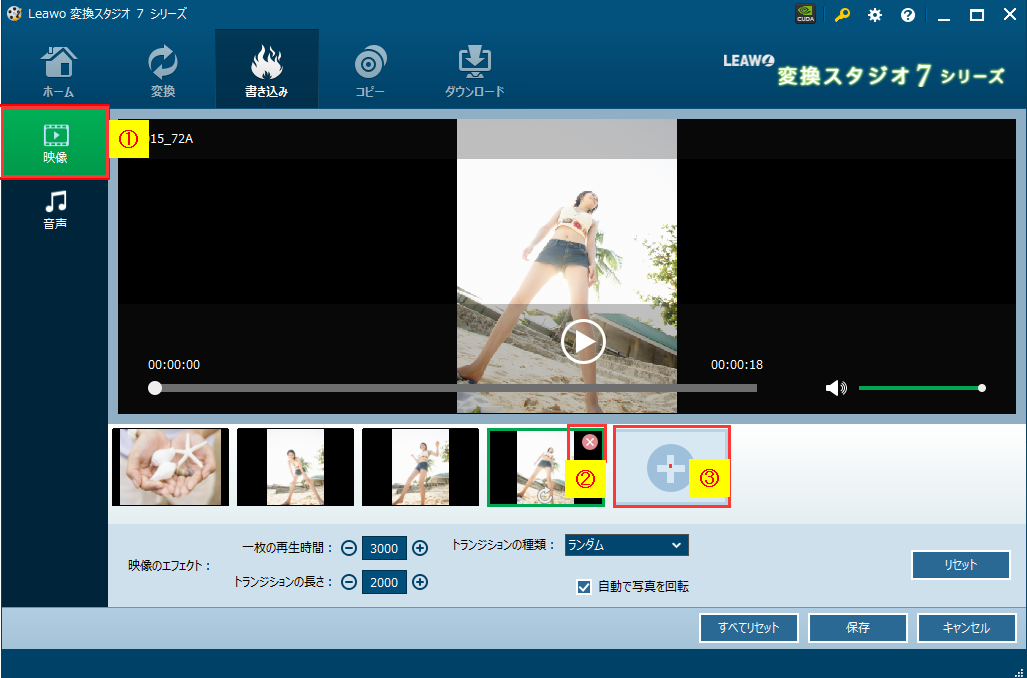Viewport: 1027px width, 678px height.
Task: Click the playback progress slider handle
Action: tap(155, 388)
